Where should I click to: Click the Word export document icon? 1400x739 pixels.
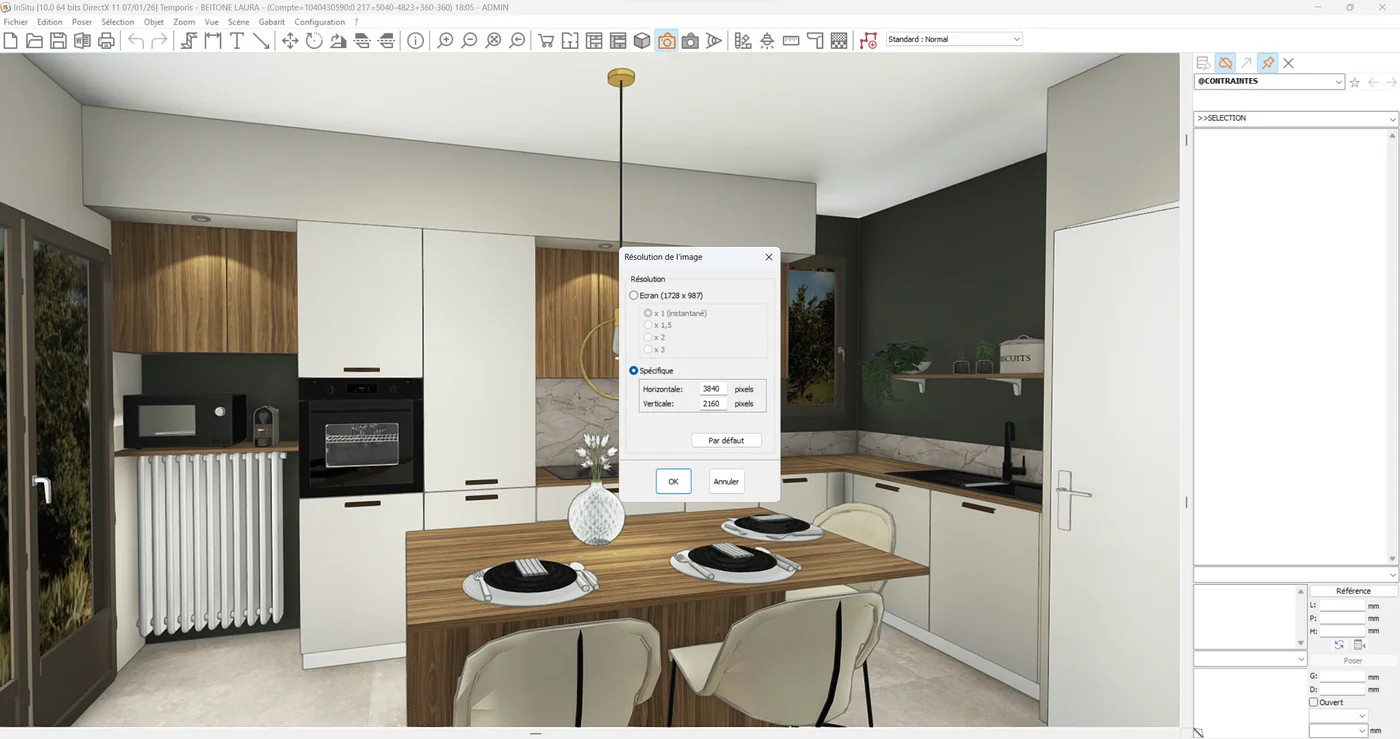(82, 41)
